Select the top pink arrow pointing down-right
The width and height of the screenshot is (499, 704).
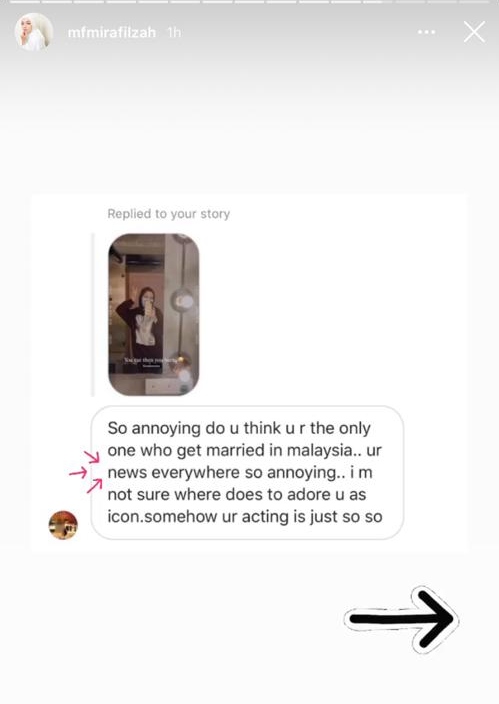tap(92, 457)
